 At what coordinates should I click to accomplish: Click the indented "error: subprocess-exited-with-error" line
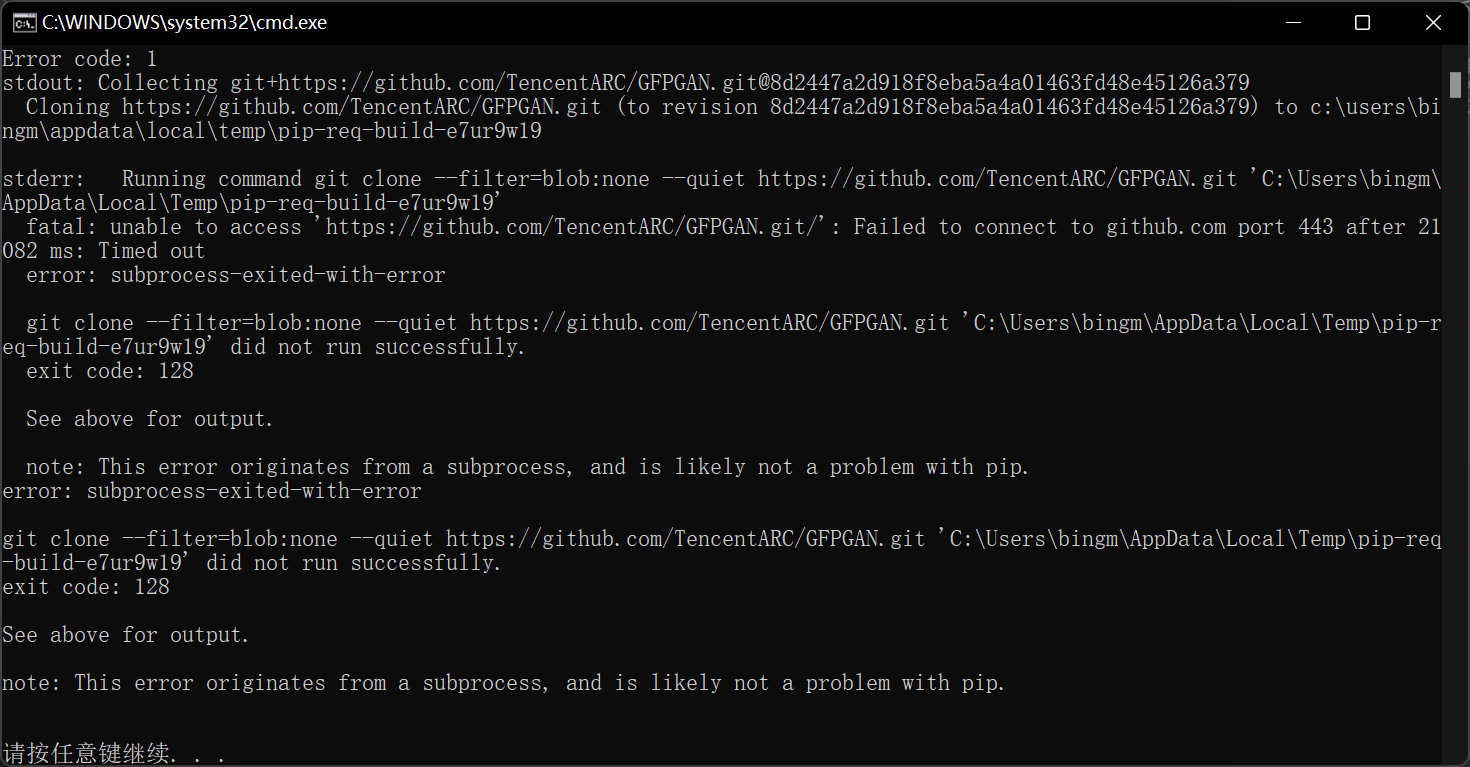coord(235,275)
